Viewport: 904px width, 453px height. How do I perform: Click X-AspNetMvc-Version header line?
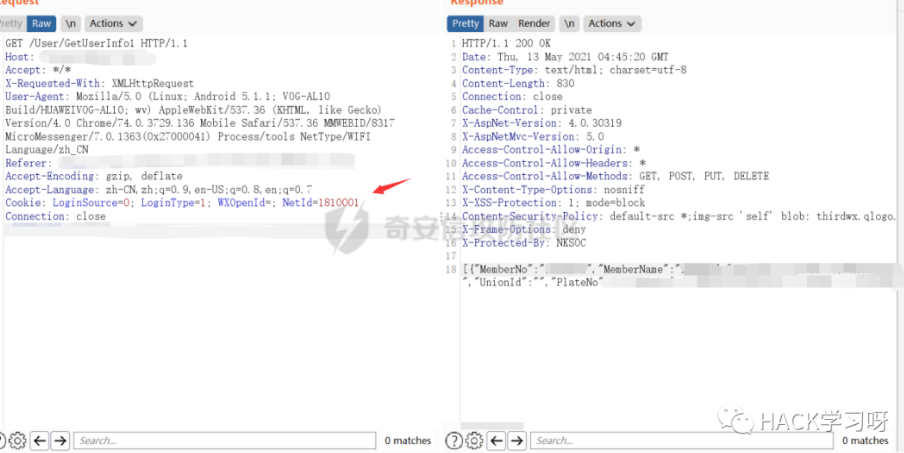tap(533, 137)
